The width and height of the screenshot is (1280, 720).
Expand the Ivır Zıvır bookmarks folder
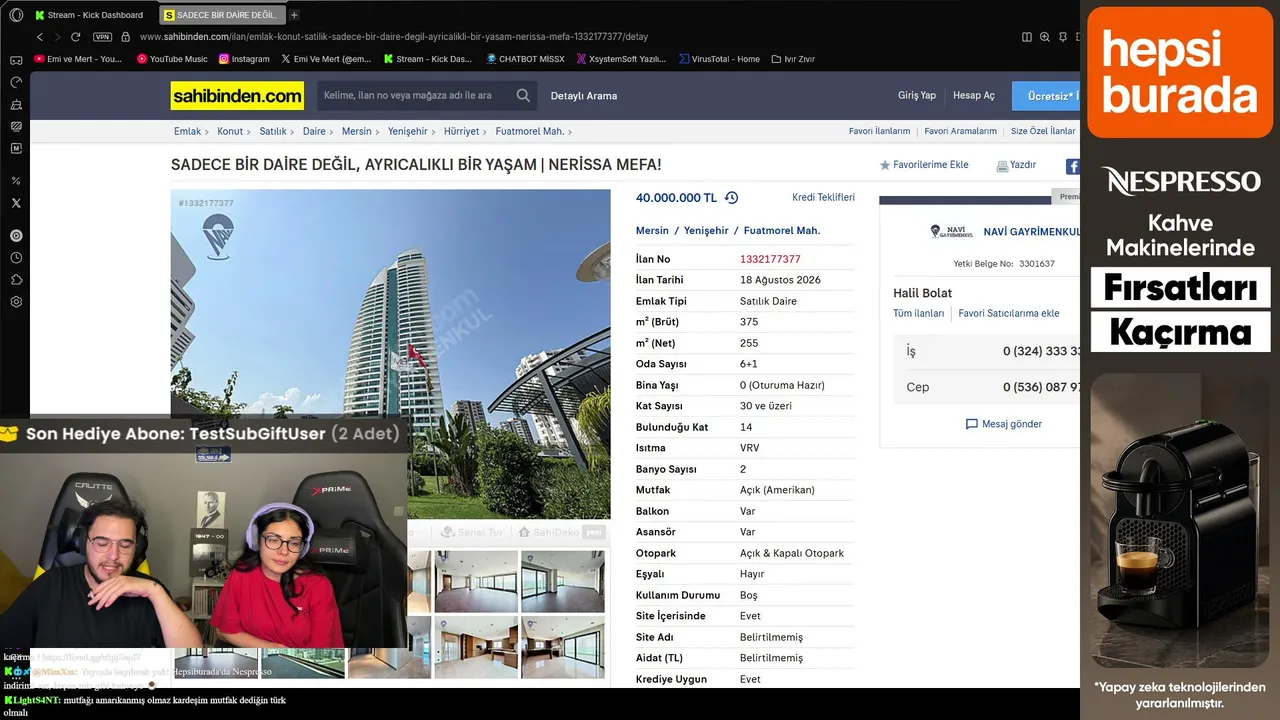(x=793, y=59)
